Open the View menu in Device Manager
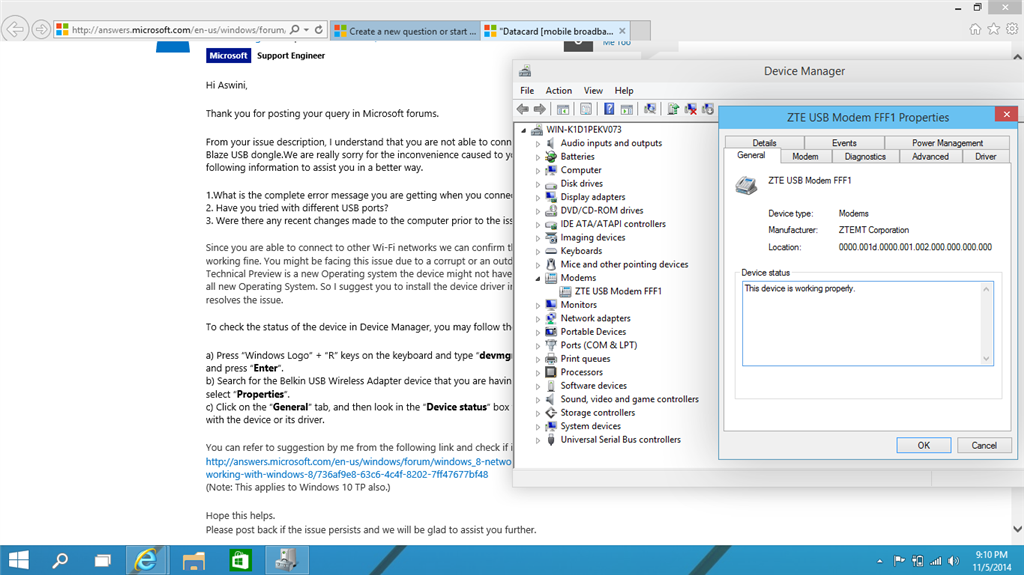Image resolution: width=1024 pixels, height=575 pixels. click(x=593, y=91)
